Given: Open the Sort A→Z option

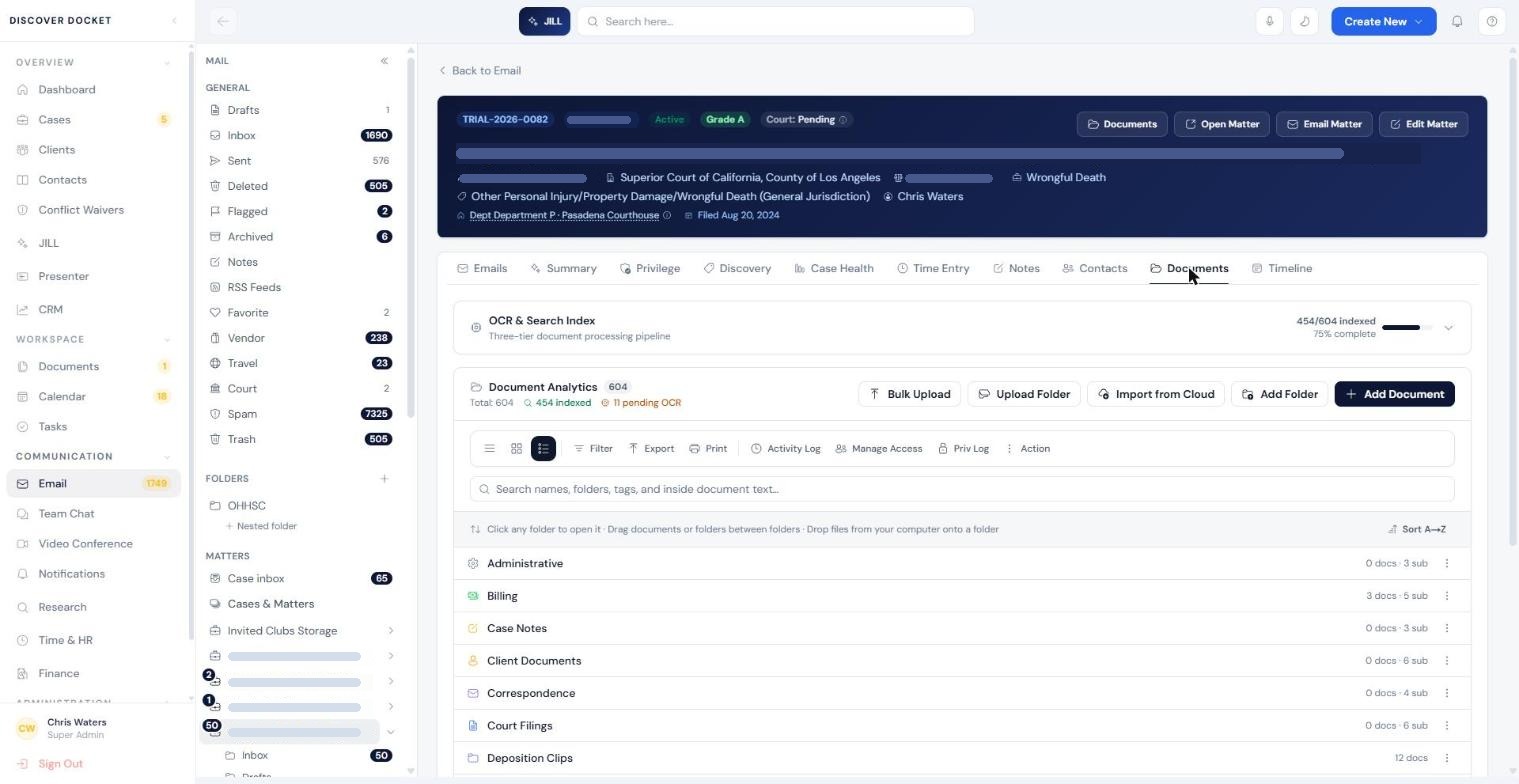Looking at the screenshot, I should tap(1417, 529).
